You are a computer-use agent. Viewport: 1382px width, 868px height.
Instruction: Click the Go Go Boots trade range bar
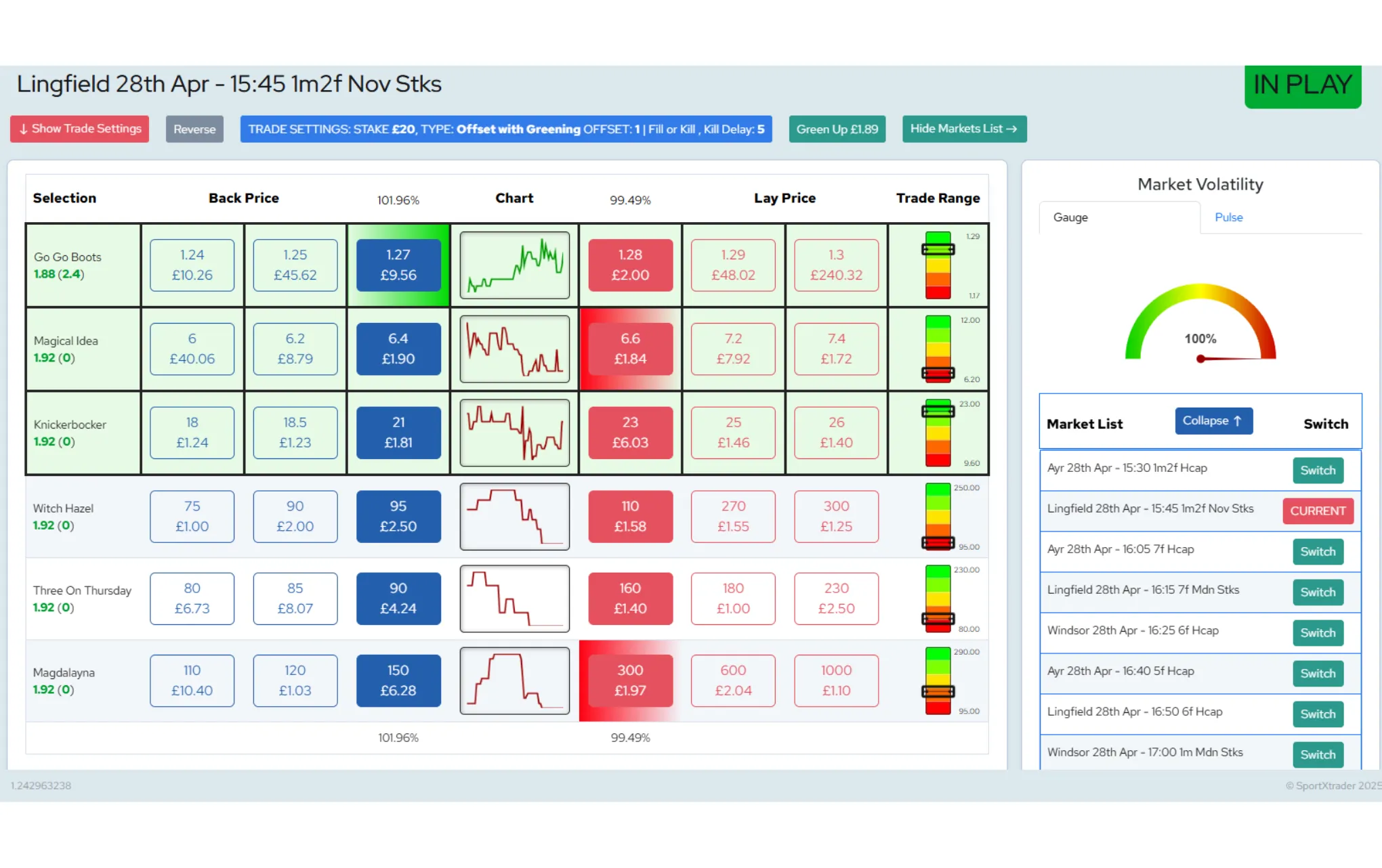(x=938, y=265)
